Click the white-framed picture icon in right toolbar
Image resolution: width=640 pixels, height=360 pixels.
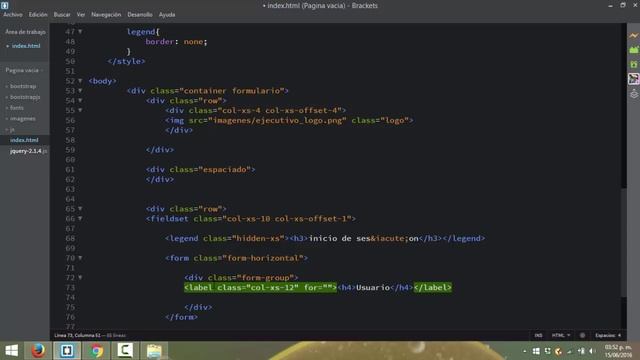click(633, 79)
